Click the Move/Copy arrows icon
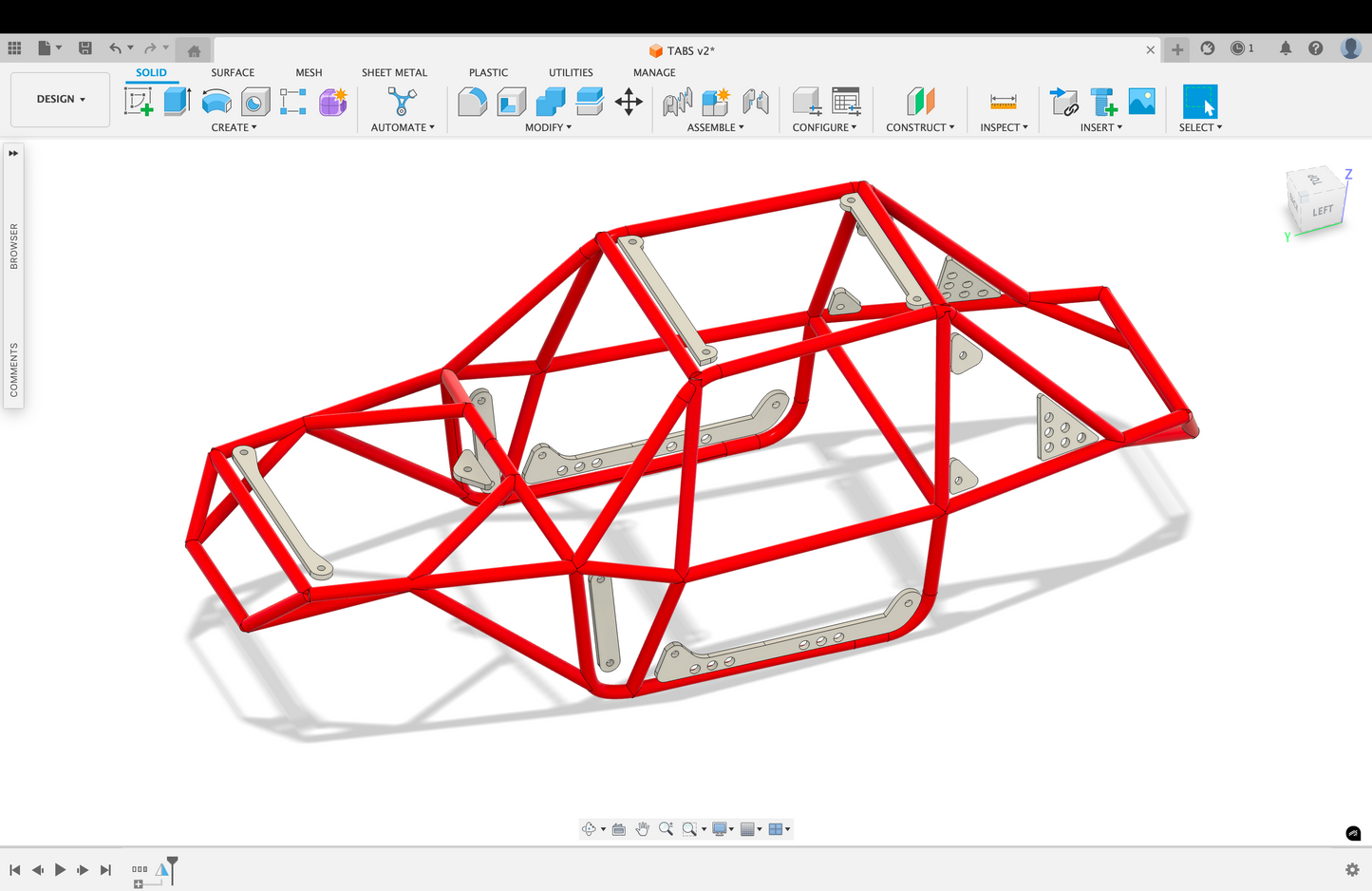1372x891 pixels. coord(629,102)
